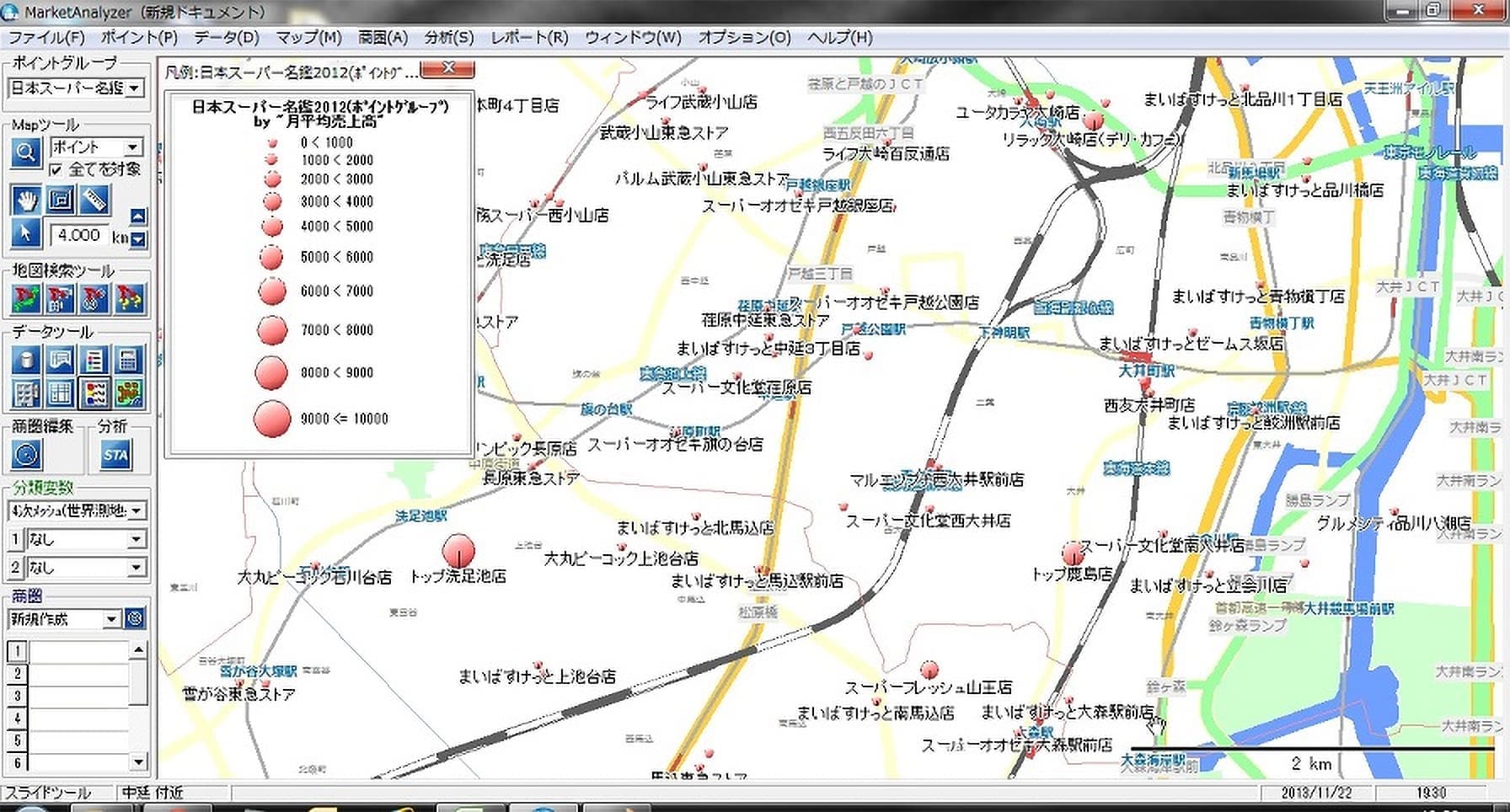1510x812 pixels.
Task: Click the blue icon beside 新規作成 dropdown
Action: [135, 619]
